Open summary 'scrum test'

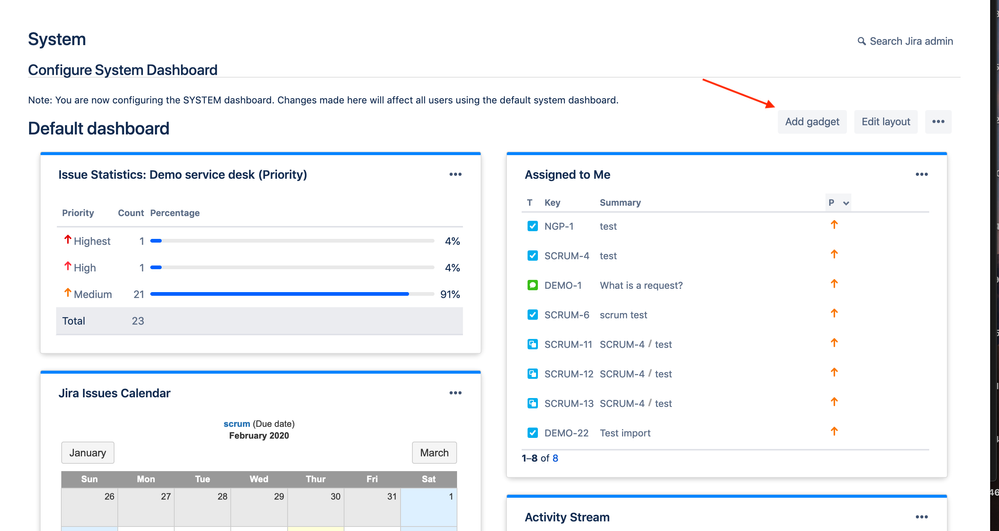tap(623, 315)
